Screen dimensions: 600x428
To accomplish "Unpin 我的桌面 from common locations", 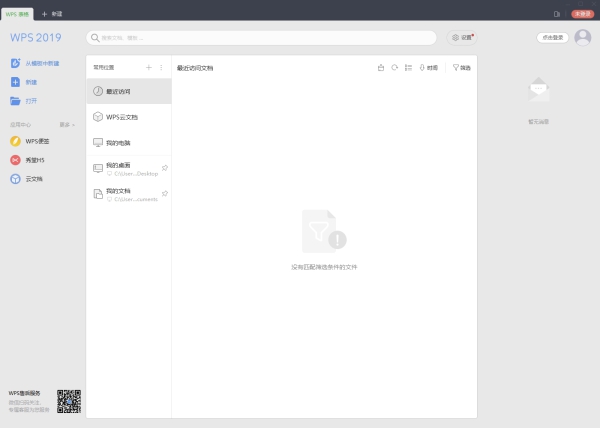I will tap(164, 168).
